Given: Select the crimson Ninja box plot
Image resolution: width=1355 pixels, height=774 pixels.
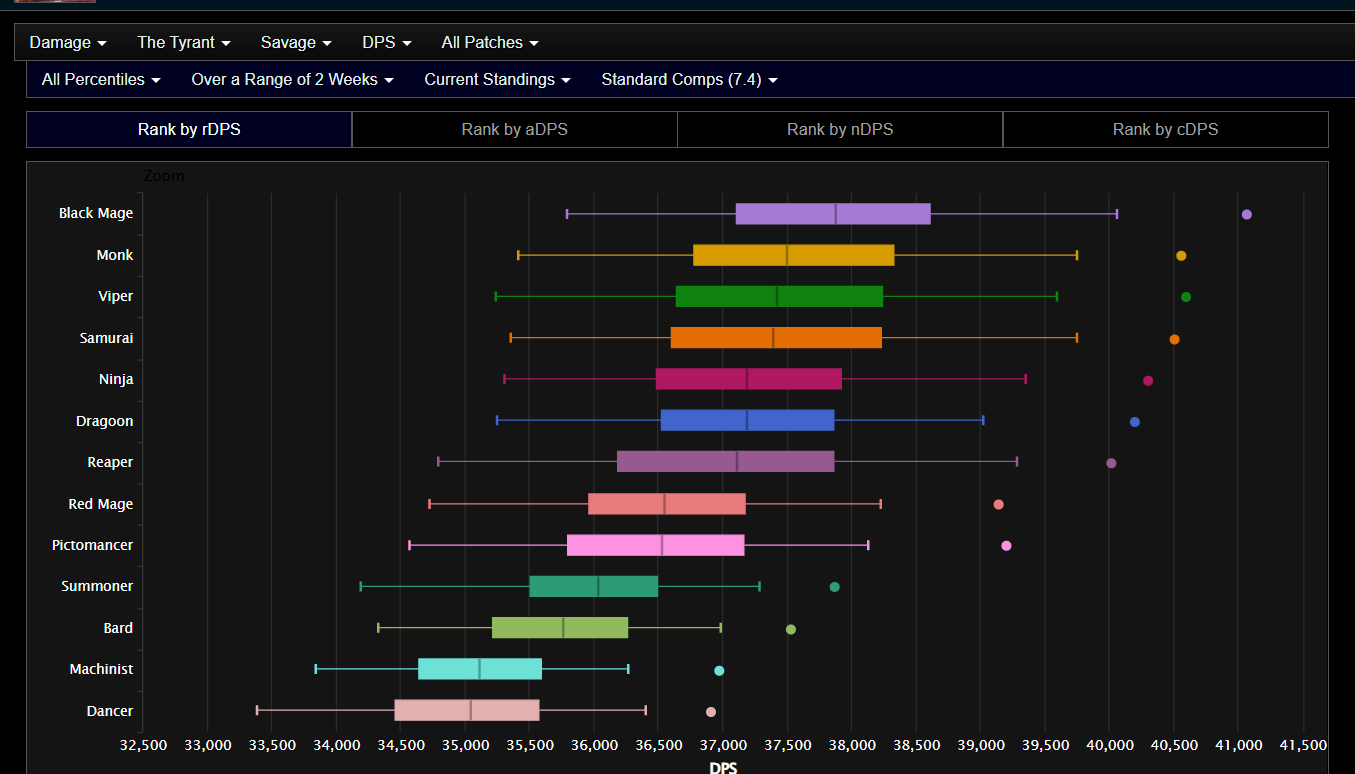Looking at the screenshot, I should click(x=749, y=379).
